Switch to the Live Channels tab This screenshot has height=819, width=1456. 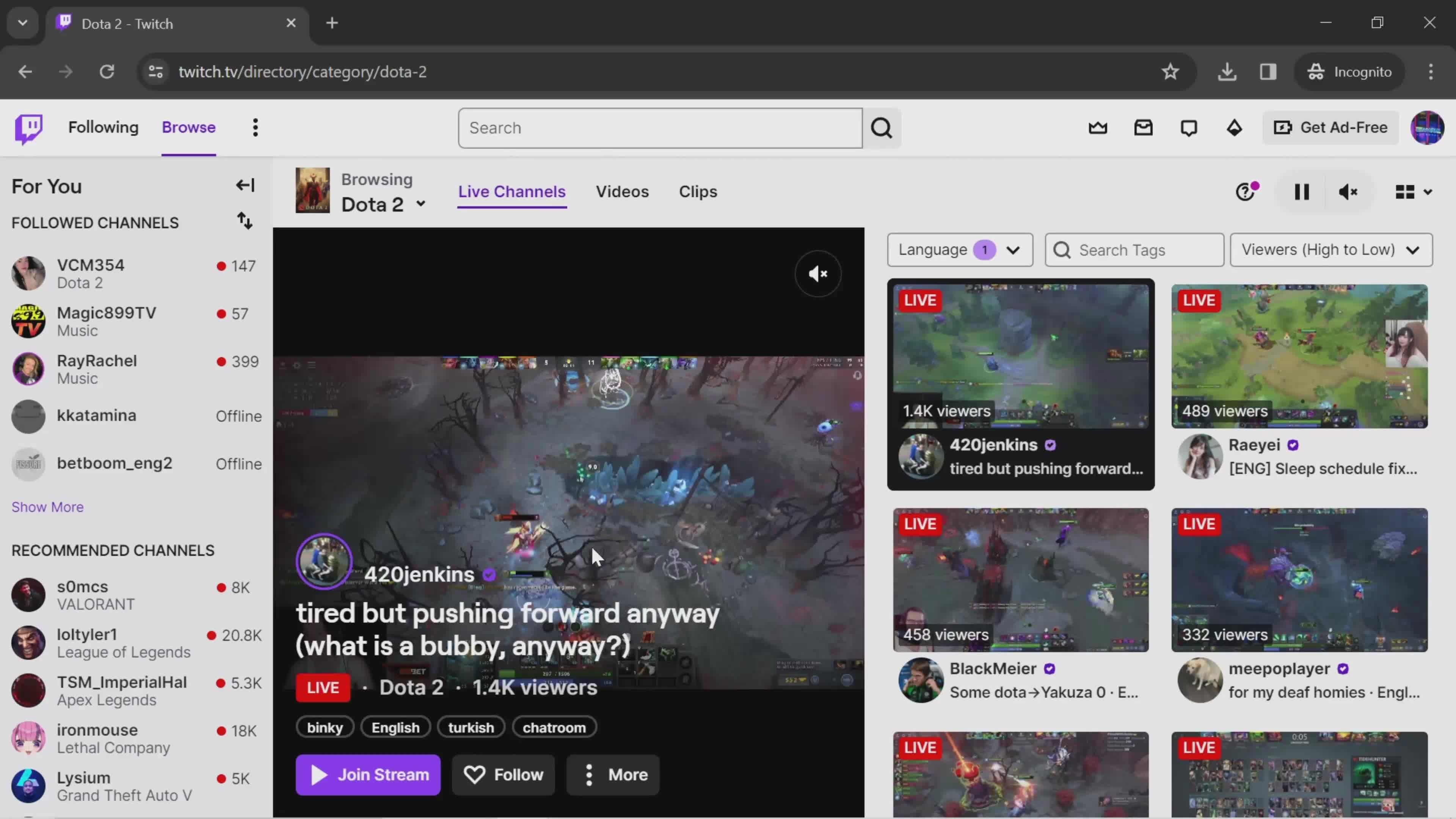511,191
